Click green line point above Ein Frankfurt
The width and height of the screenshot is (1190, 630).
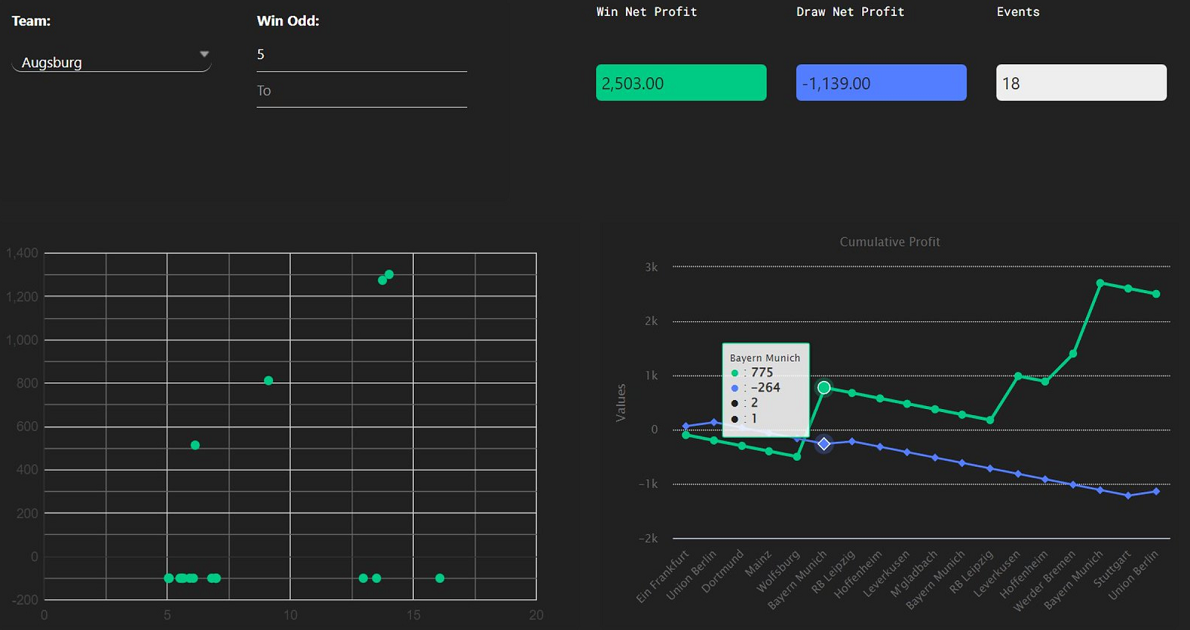coord(686,435)
